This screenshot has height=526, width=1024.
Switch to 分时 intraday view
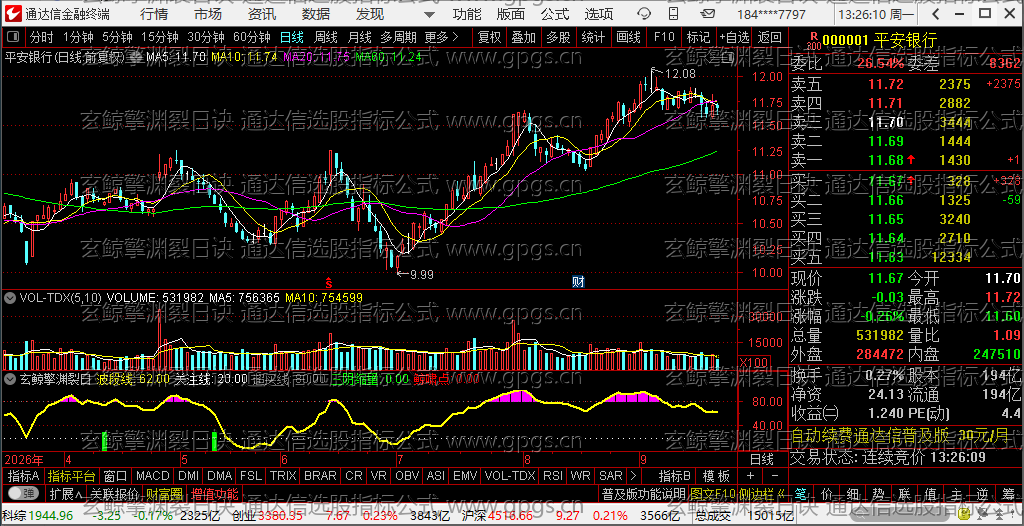[42, 37]
